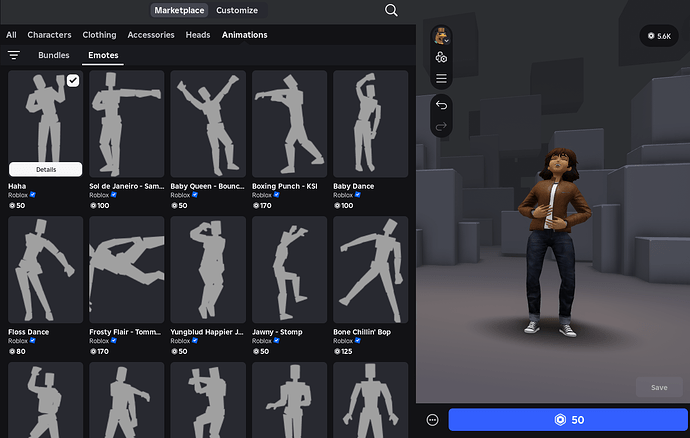Viewport: 690px width, 438px height.
Task: Select the Accessories category tab
Action: (151, 35)
